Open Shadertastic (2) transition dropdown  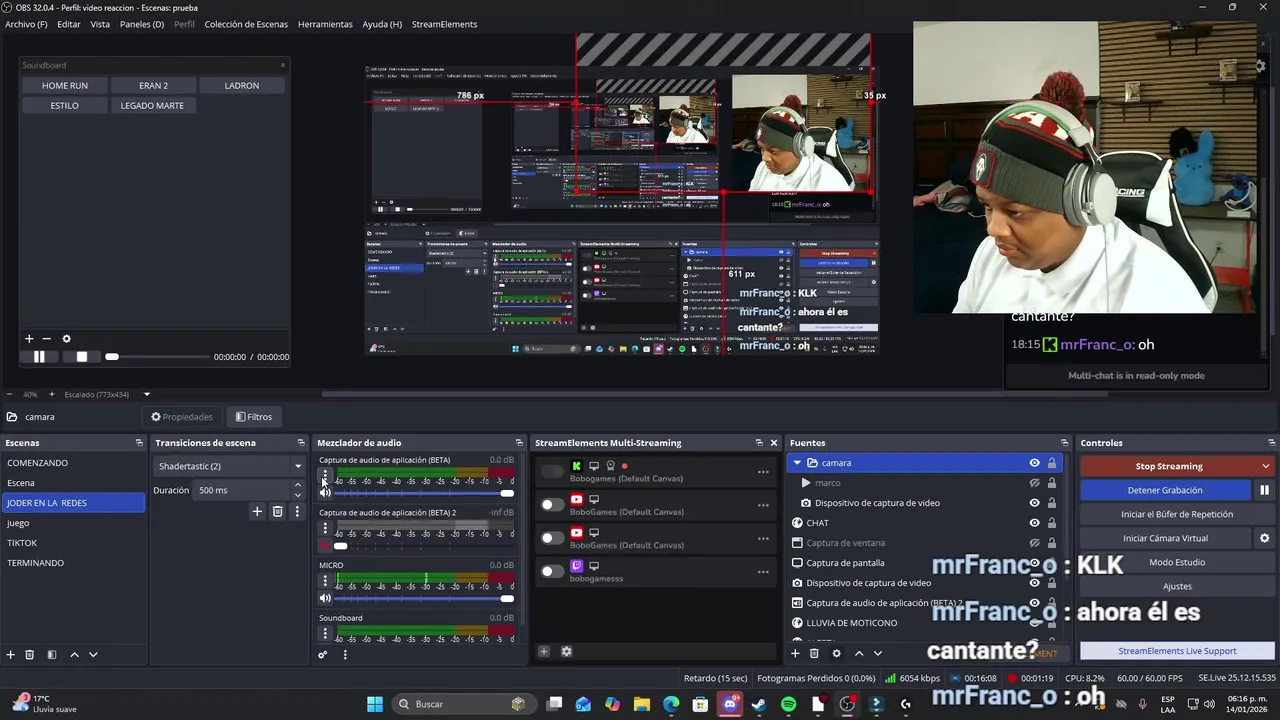(297, 466)
